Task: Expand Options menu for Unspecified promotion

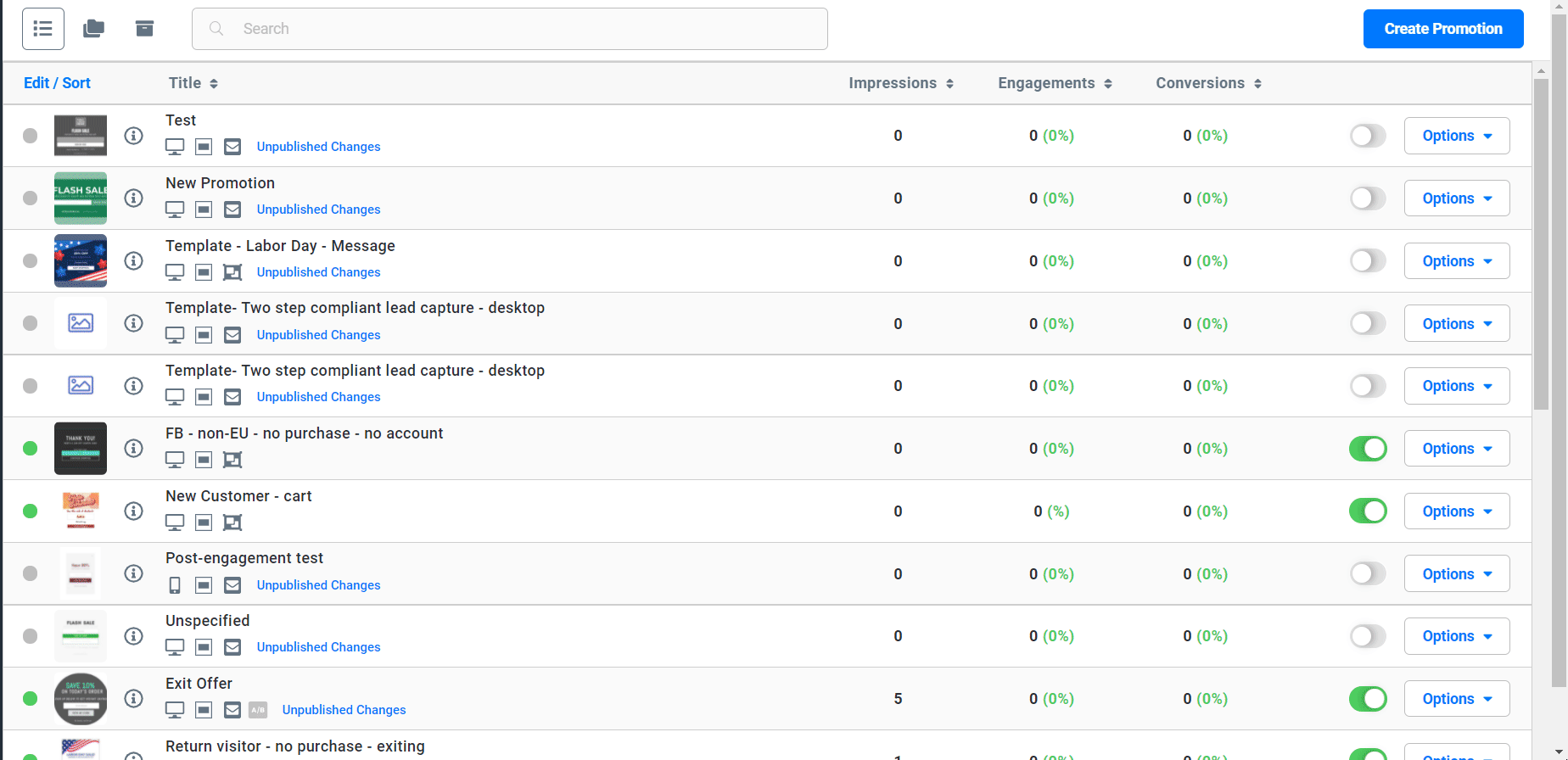Action: pyautogui.click(x=1456, y=636)
